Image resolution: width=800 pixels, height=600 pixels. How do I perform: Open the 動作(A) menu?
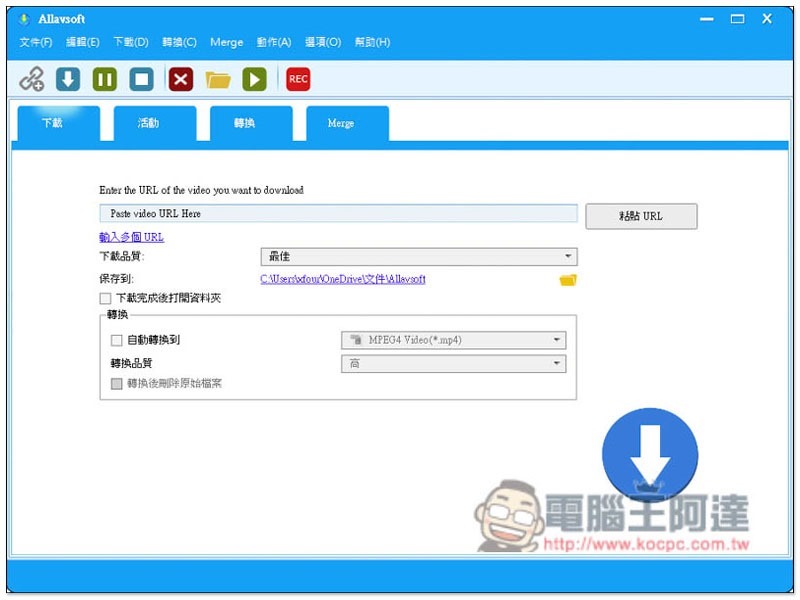click(274, 42)
